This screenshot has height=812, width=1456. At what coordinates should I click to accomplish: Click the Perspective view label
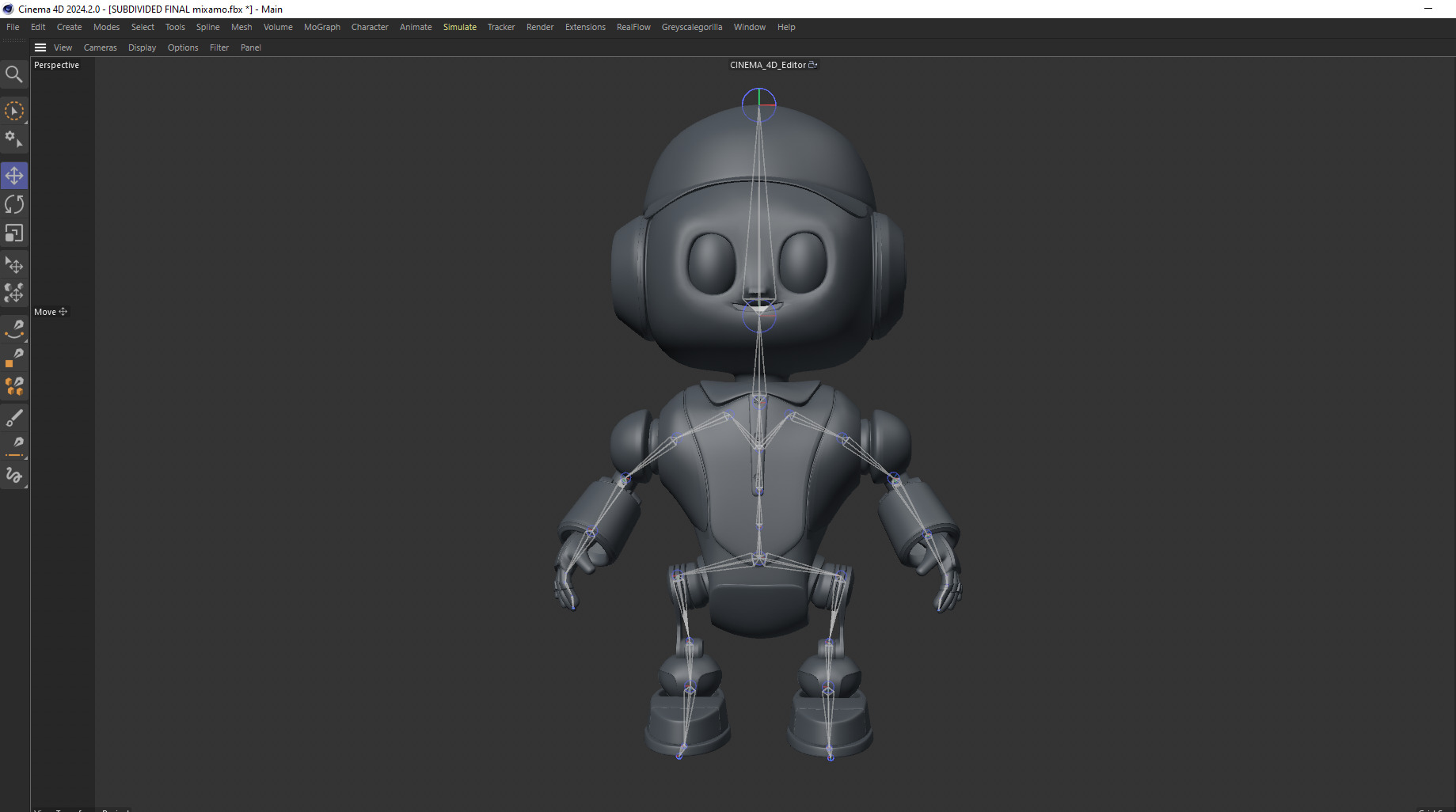56,65
